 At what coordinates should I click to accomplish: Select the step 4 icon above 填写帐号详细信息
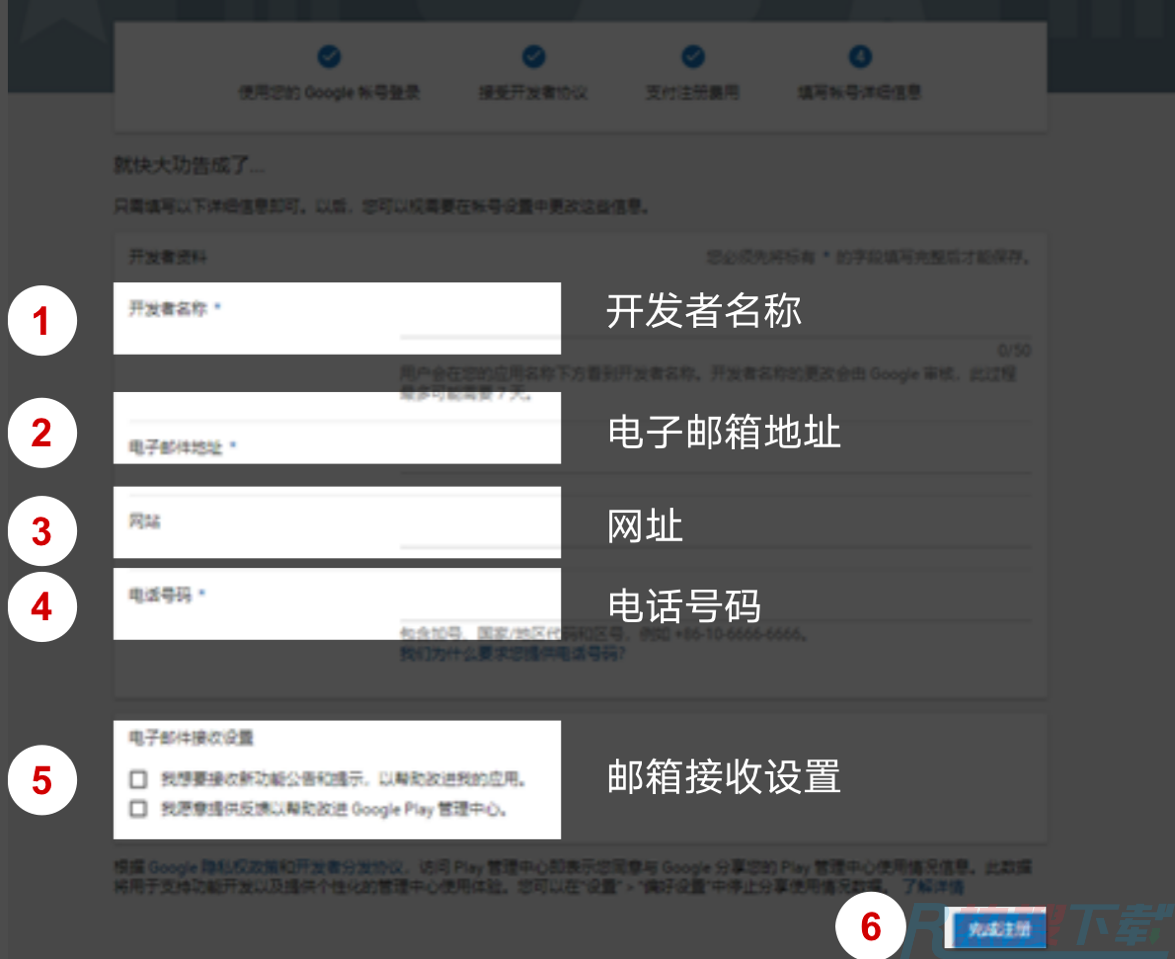860,56
